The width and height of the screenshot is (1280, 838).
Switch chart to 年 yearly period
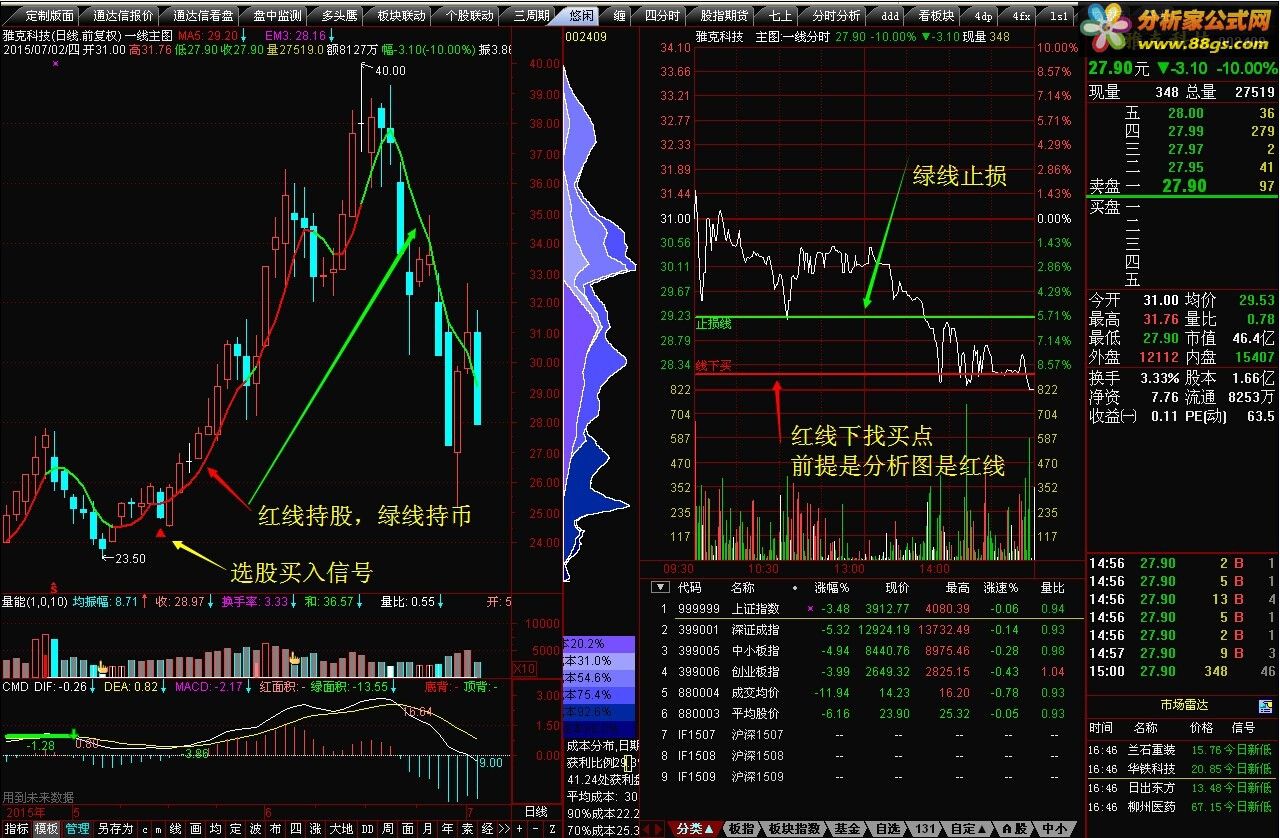(447, 829)
